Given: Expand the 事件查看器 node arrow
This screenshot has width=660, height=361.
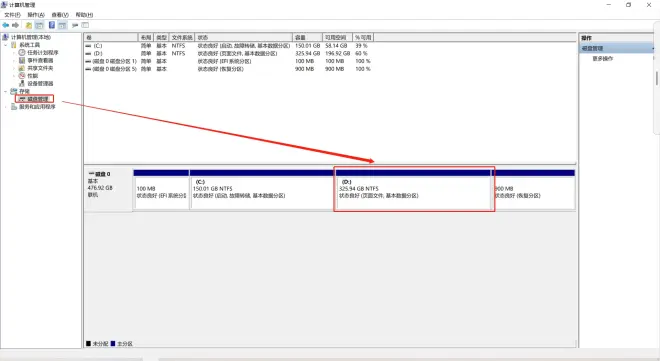Looking at the screenshot, I should (14, 60).
